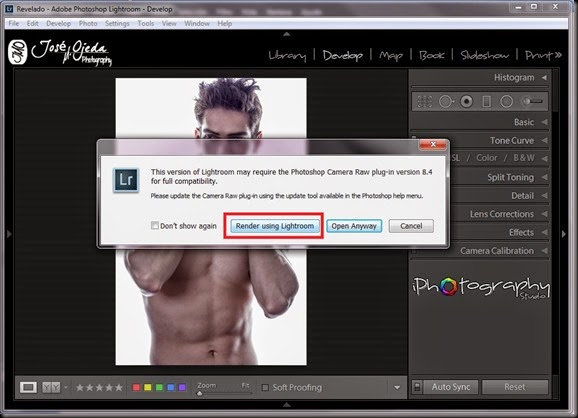Expand the left panel arrow
Screen dimensions: 578x418
tap(9, 234)
